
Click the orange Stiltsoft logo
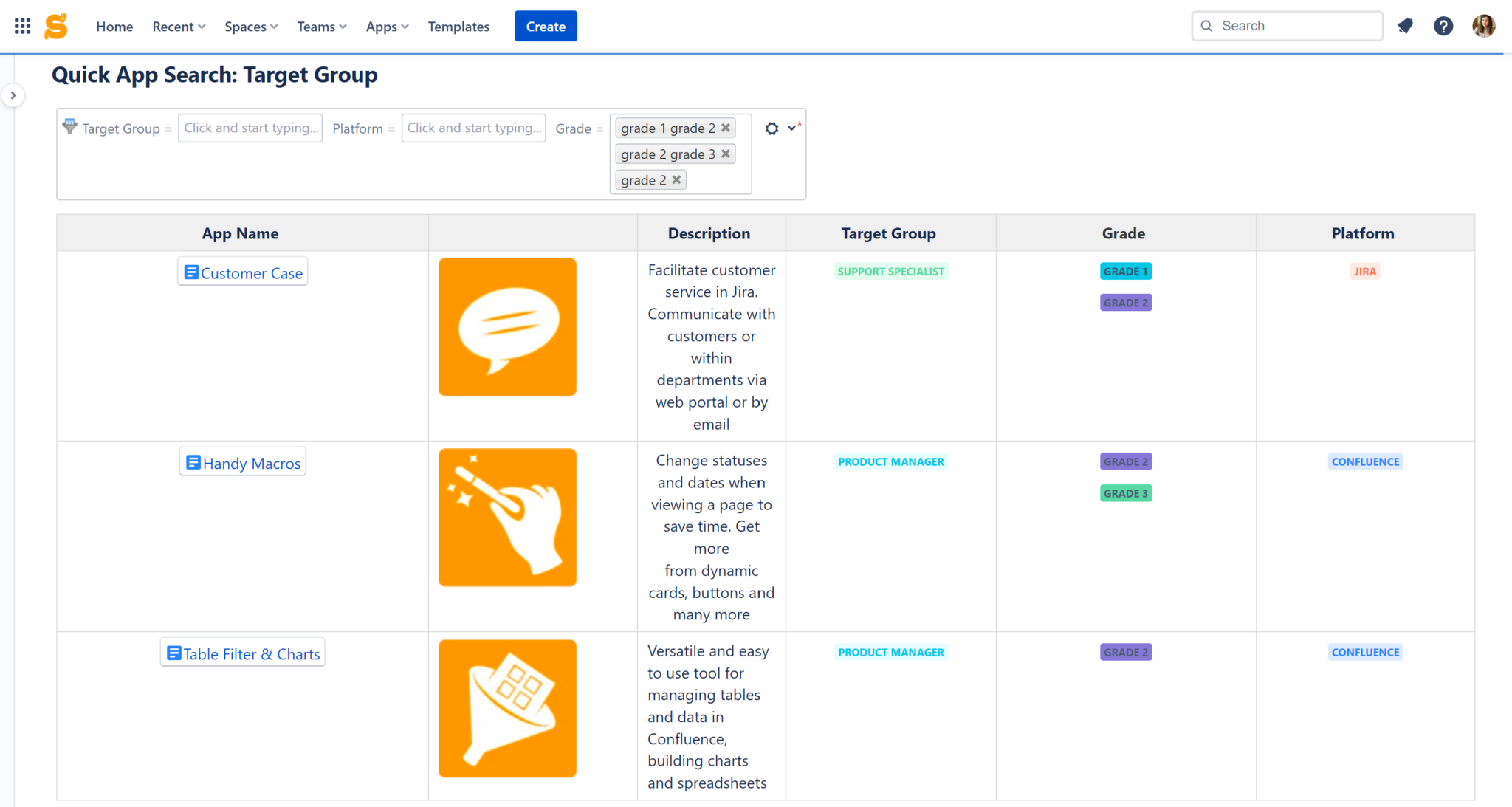pos(55,25)
